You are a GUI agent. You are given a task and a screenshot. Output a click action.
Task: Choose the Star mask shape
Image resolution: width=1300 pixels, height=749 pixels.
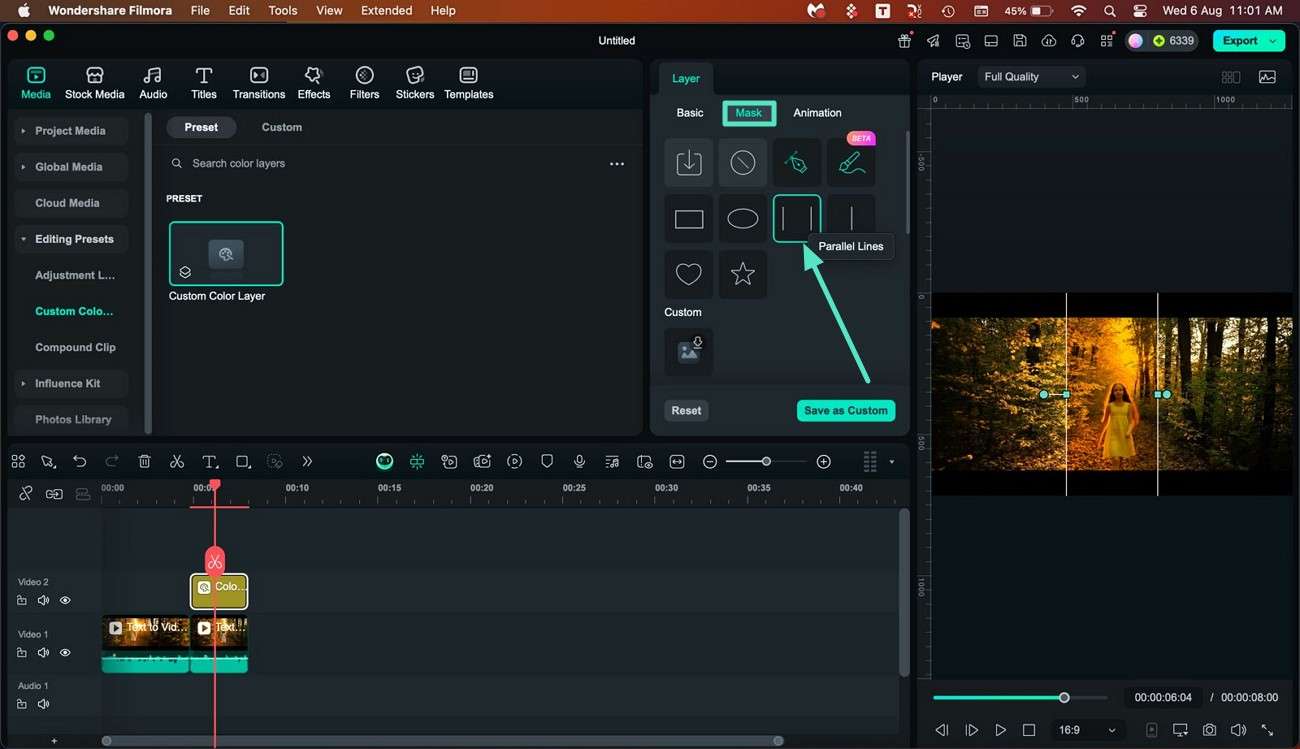point(743,274)
